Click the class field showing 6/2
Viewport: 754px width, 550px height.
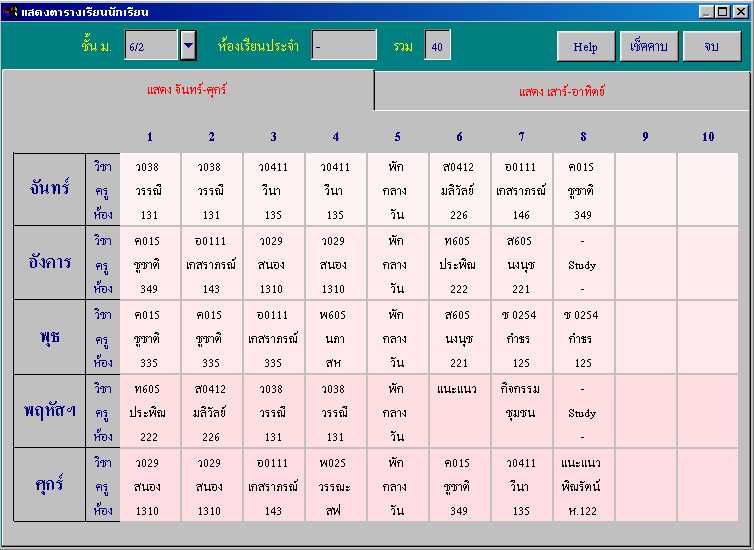tap(151, 46)
